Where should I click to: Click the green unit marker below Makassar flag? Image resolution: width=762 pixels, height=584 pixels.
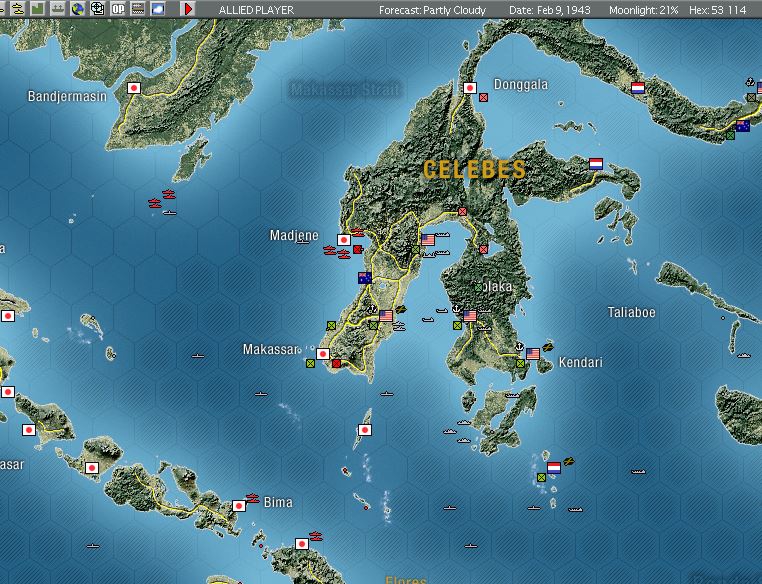point(310,363)
